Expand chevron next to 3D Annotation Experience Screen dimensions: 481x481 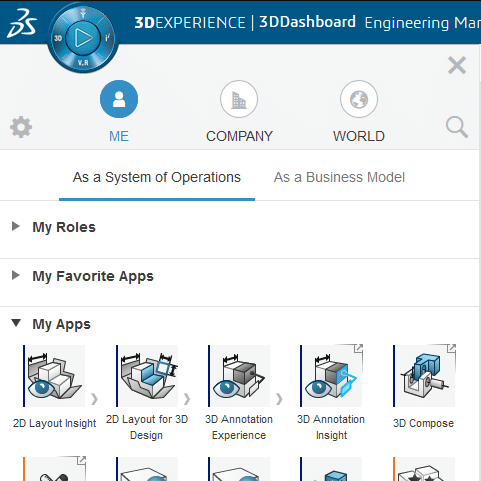(279, 399)
